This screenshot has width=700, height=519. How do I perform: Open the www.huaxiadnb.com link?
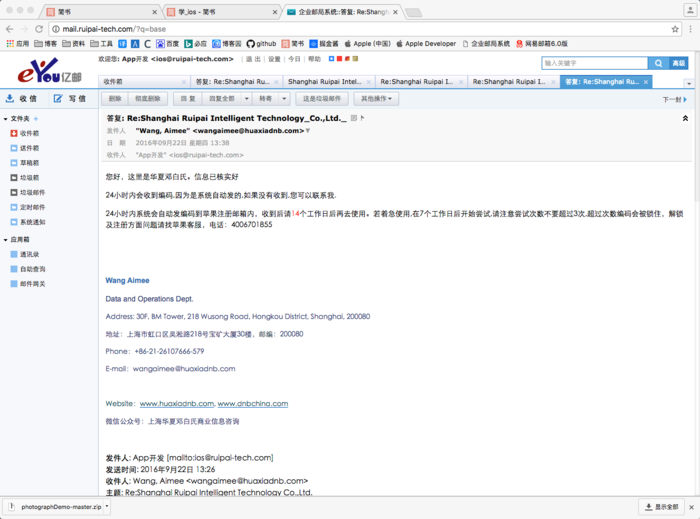coord(177,403)
